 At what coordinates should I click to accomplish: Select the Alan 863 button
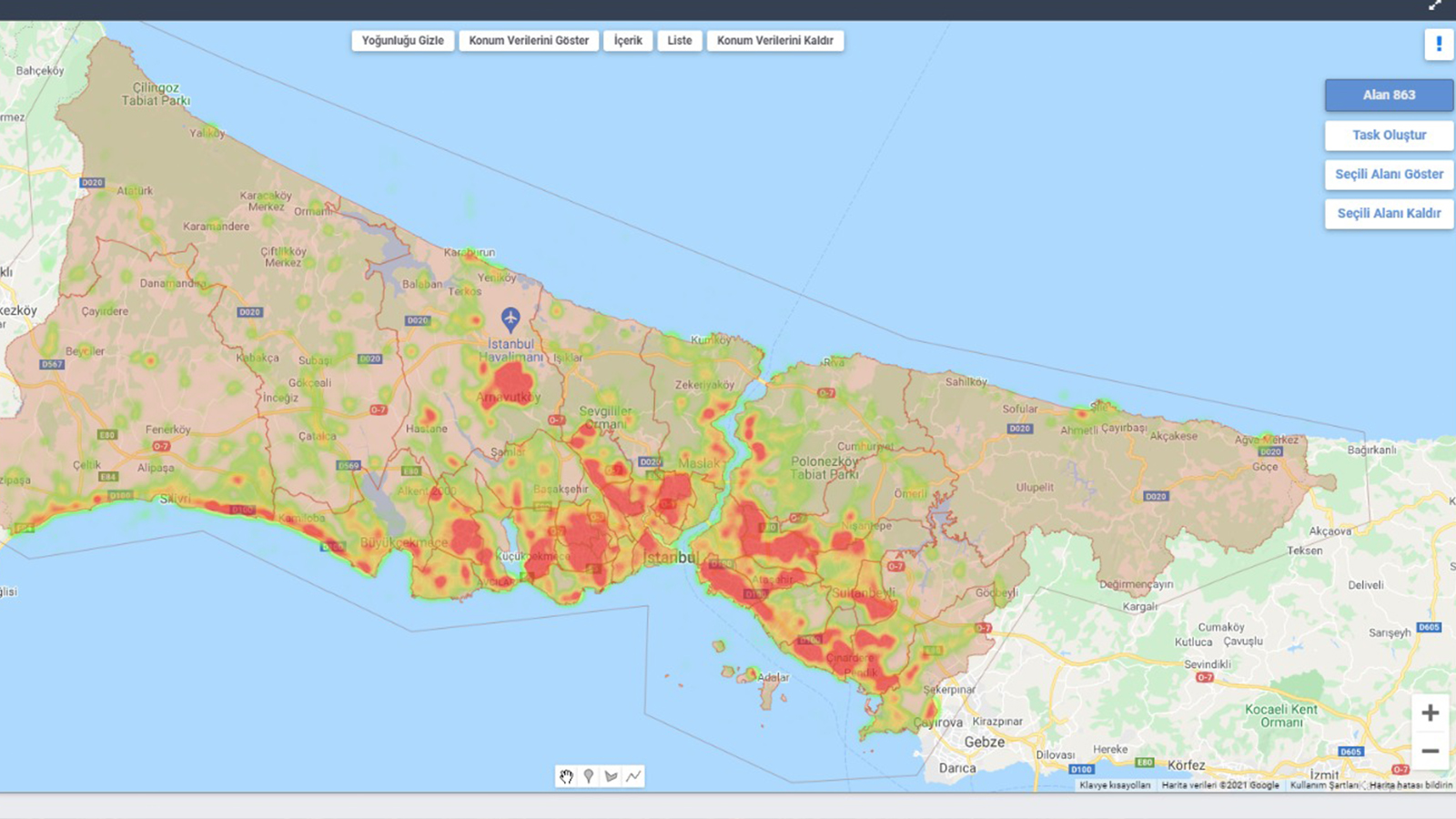tap(1389, 95)
